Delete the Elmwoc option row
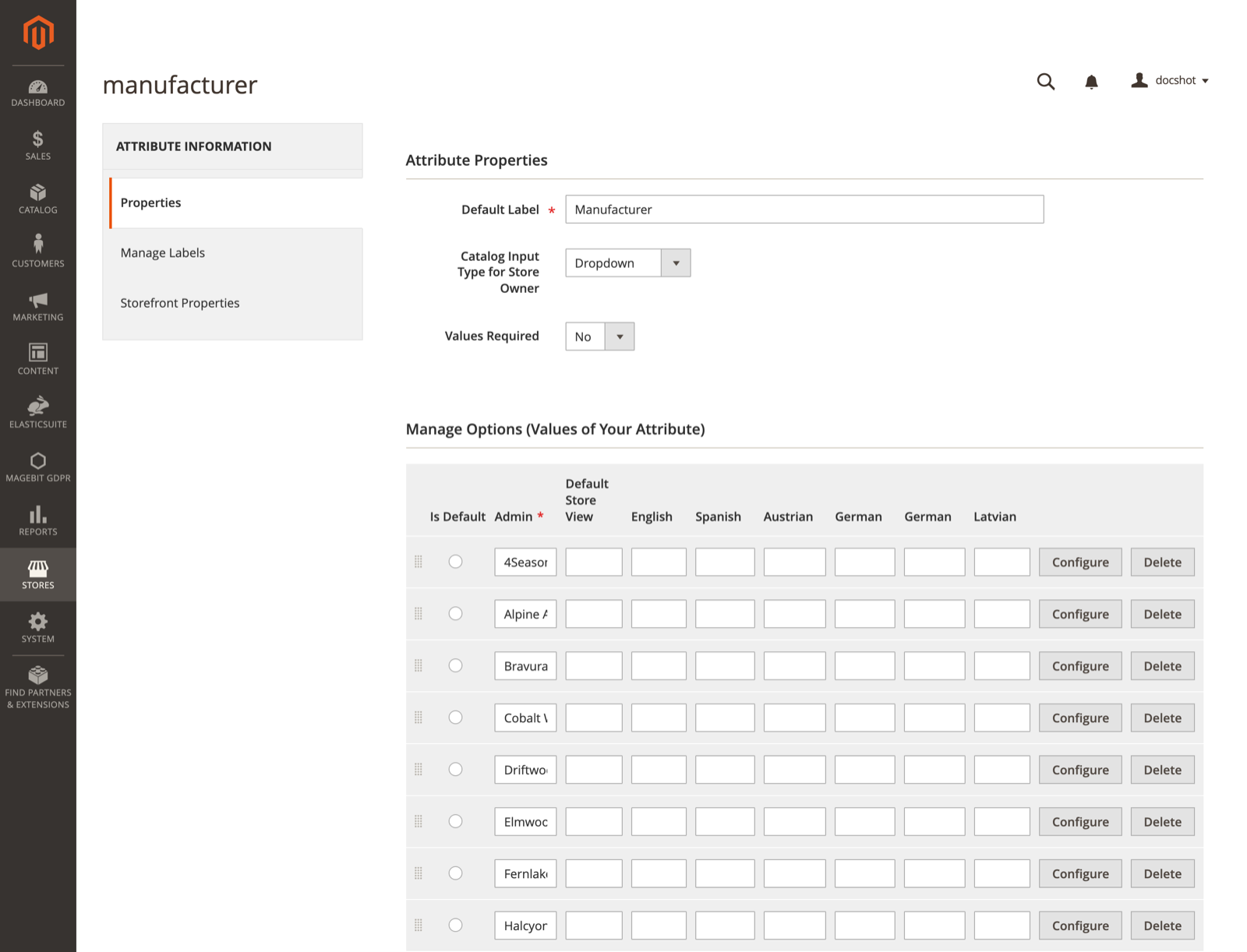Image resolution: width=1247 pixels, height=952 pixels. pos(1162,821)
